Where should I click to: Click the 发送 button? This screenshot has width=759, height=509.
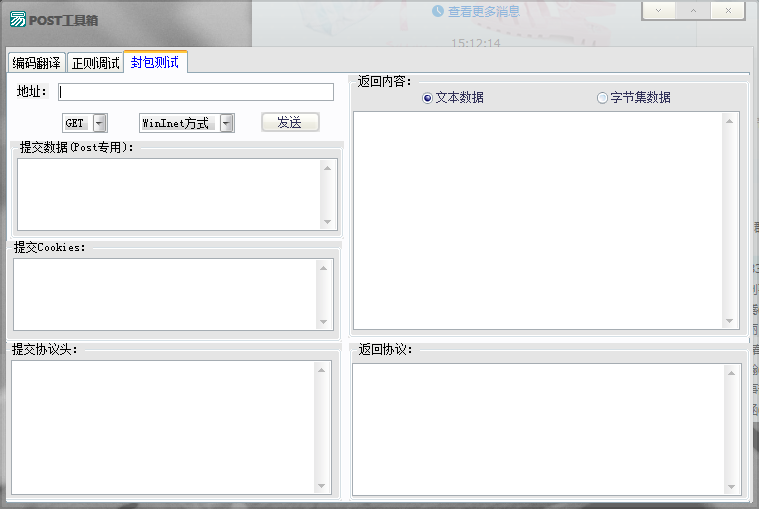coord(290,122)
